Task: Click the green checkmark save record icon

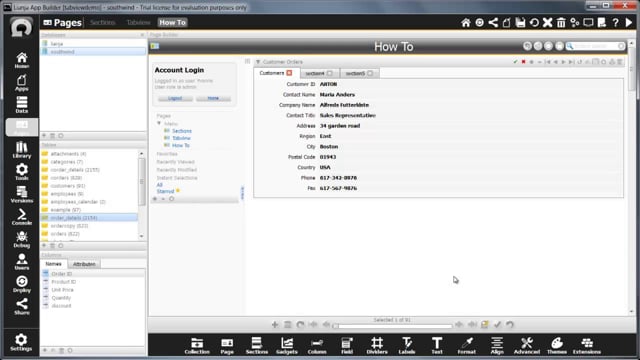Action: pyautogui.click(x=516, y=62)
